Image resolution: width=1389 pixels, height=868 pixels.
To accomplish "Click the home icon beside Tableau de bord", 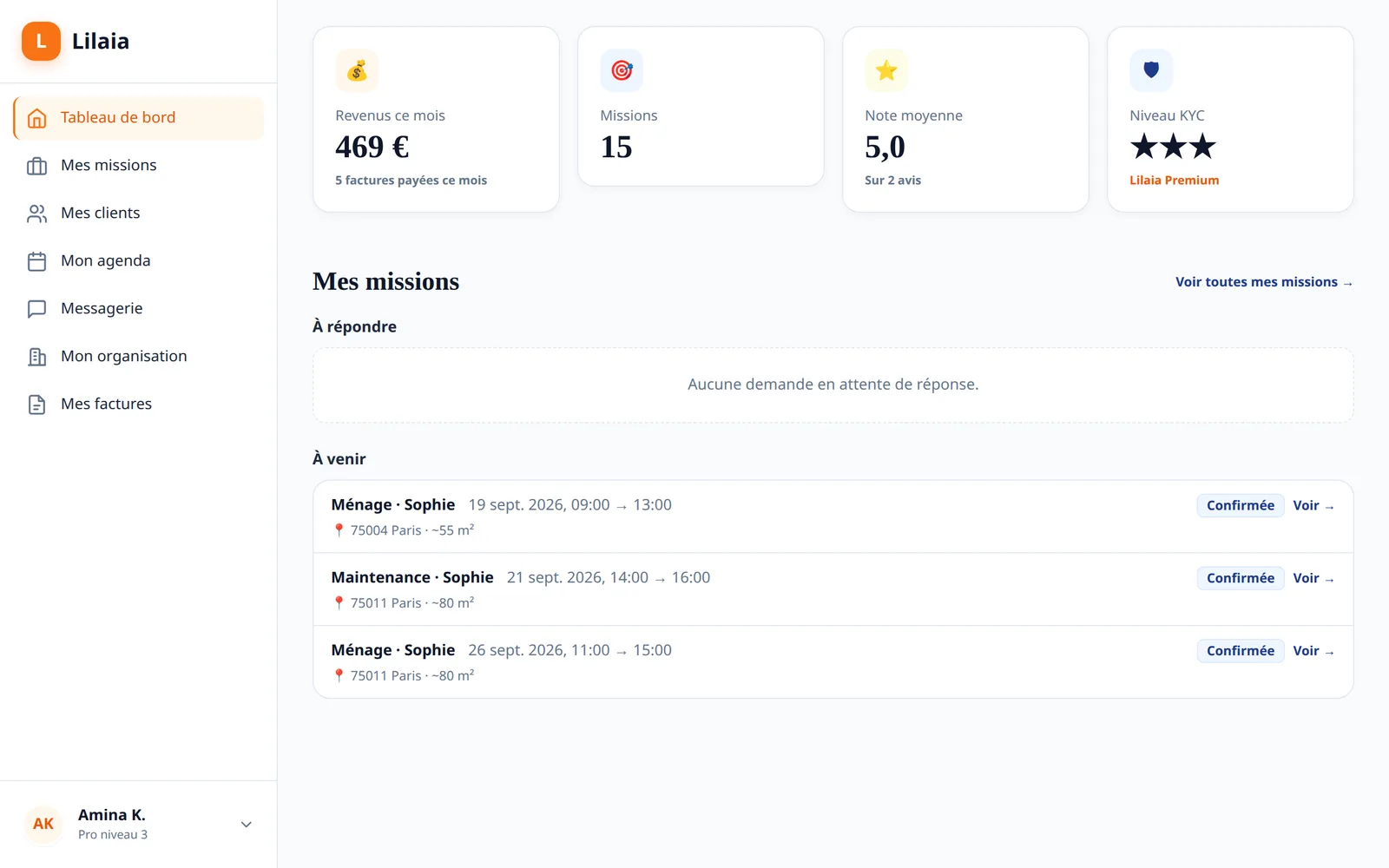I will (x=36, y=118).
